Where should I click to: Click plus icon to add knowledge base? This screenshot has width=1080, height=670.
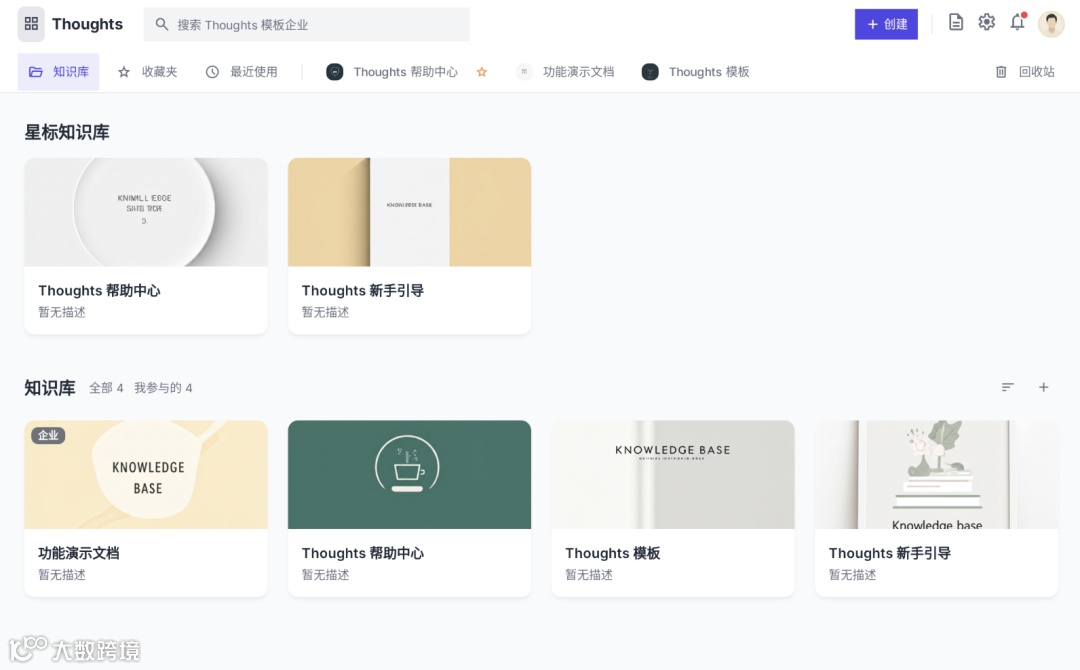pyautogui.click(x=1043, y=387)
